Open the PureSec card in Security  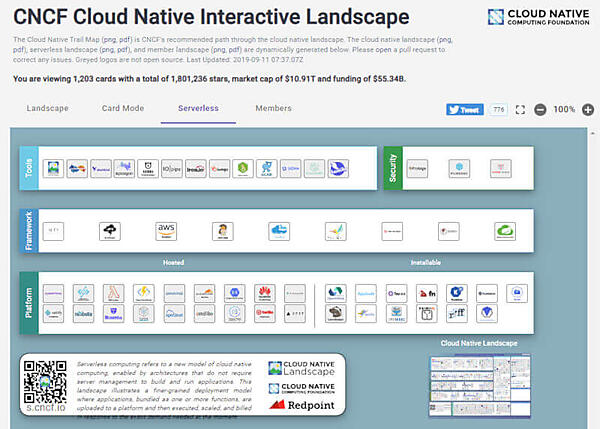(x=459, y=169)
